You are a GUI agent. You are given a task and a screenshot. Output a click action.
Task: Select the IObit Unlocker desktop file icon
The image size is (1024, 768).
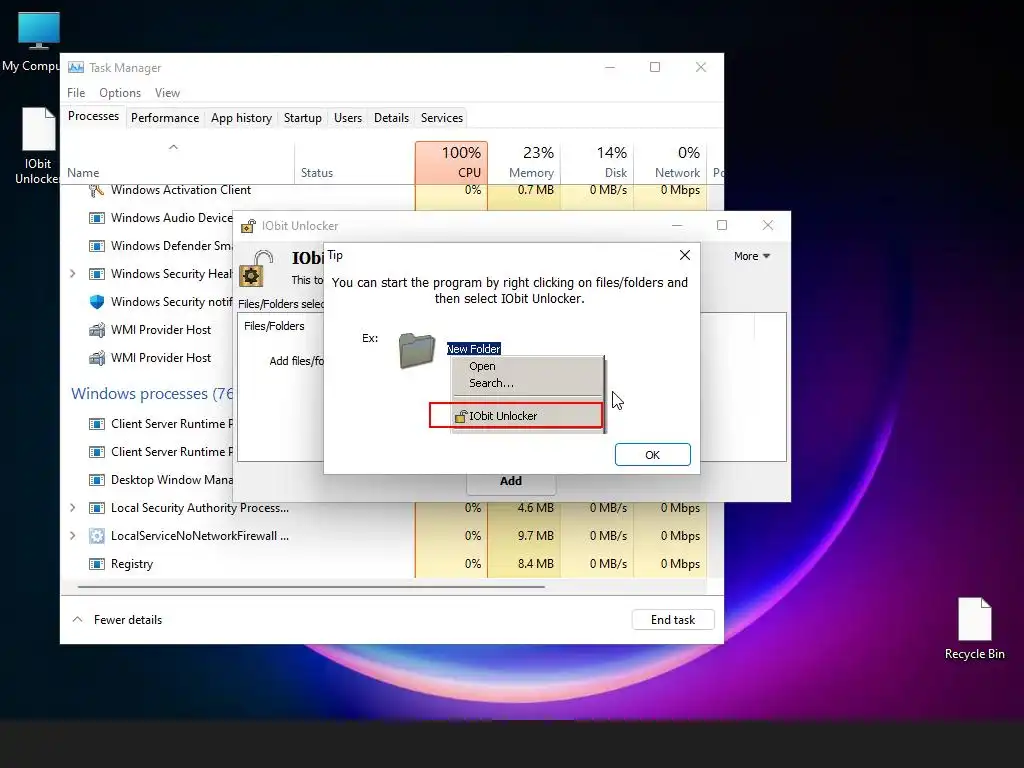point(38,146)
